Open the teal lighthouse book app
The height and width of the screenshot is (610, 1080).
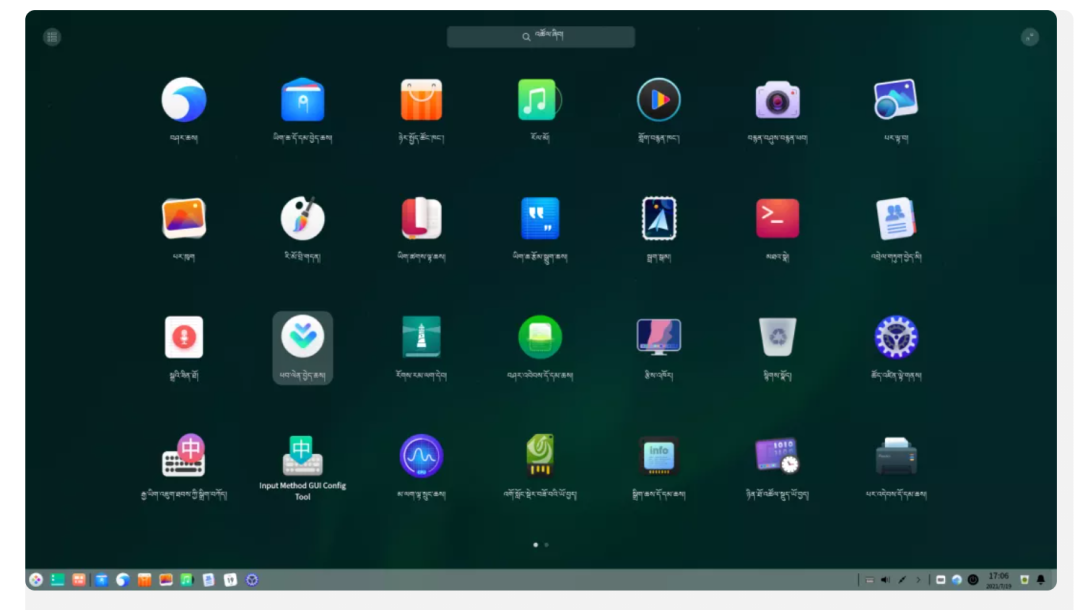point(421,337)
